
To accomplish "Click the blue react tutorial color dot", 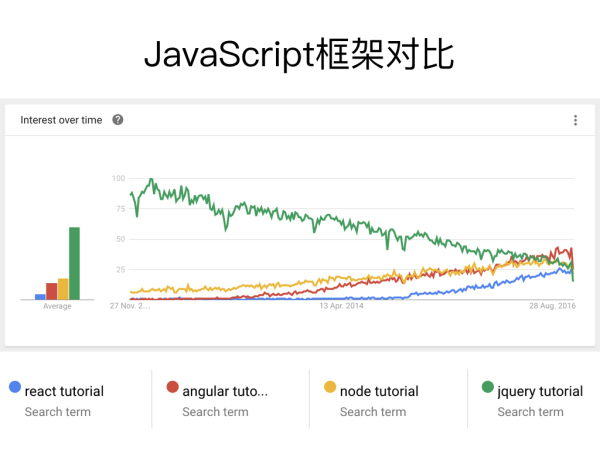I will tap(15, 387).
